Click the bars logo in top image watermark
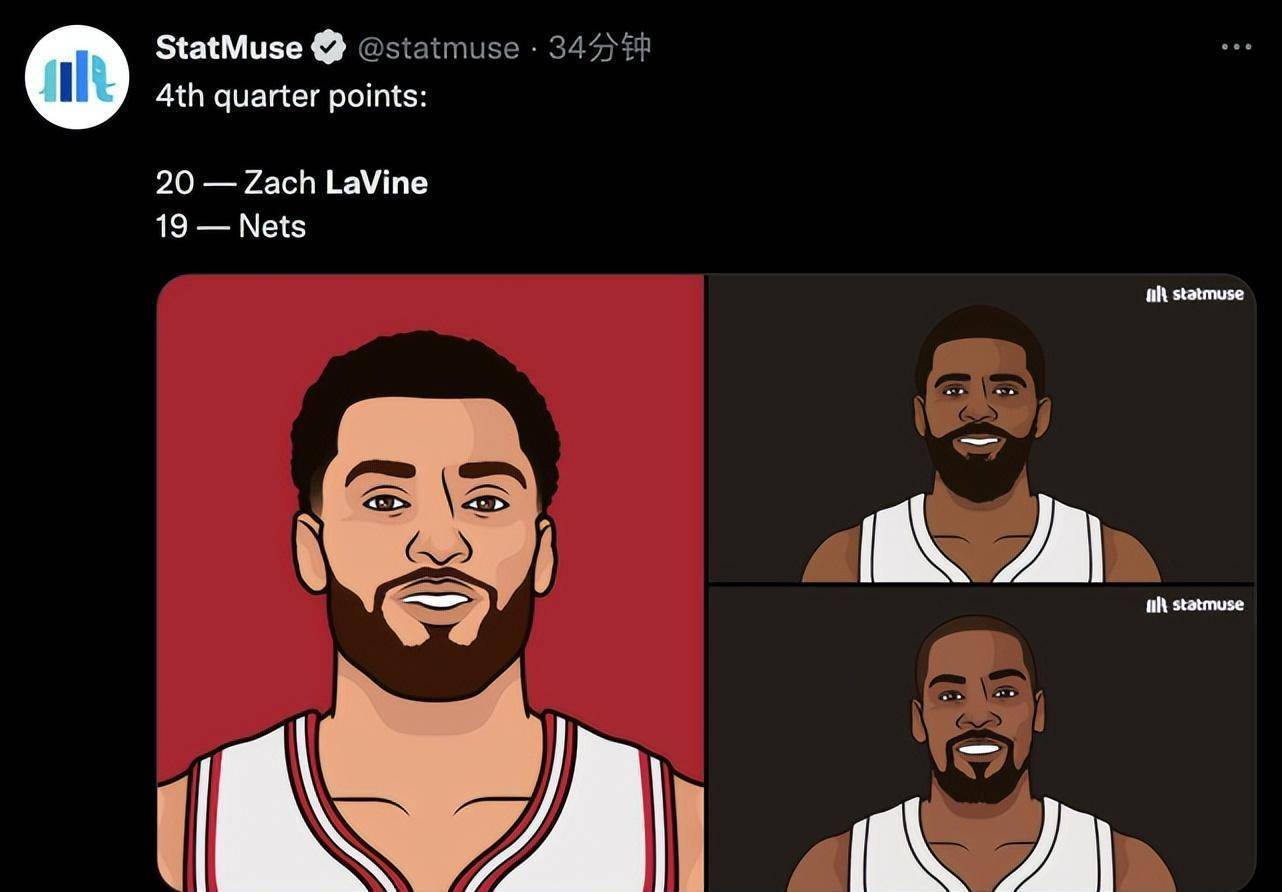This screenshot has width=1282, height=892. pos(1156,294)
